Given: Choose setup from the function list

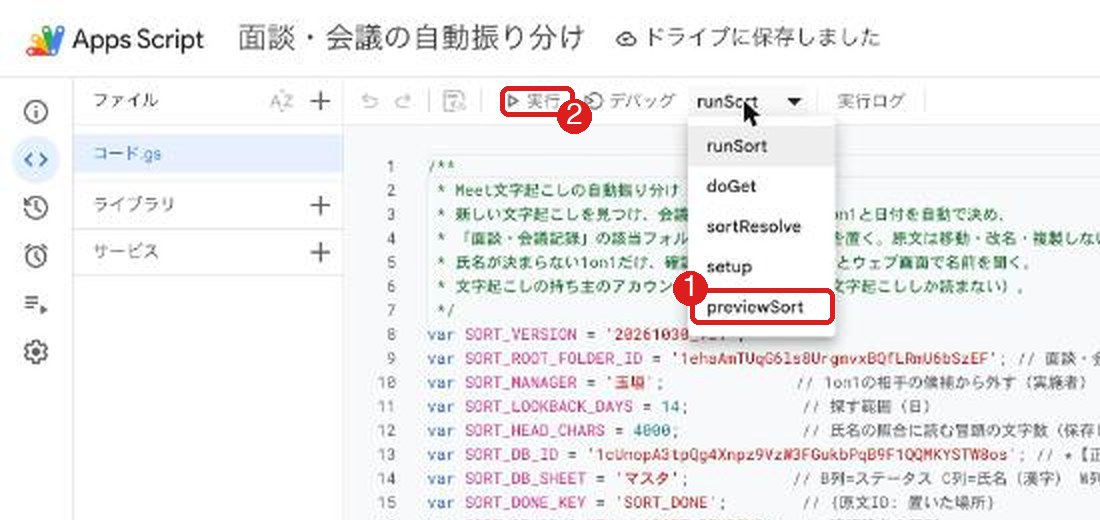Looking at the screenshot, I should click(x=761, y=267).
